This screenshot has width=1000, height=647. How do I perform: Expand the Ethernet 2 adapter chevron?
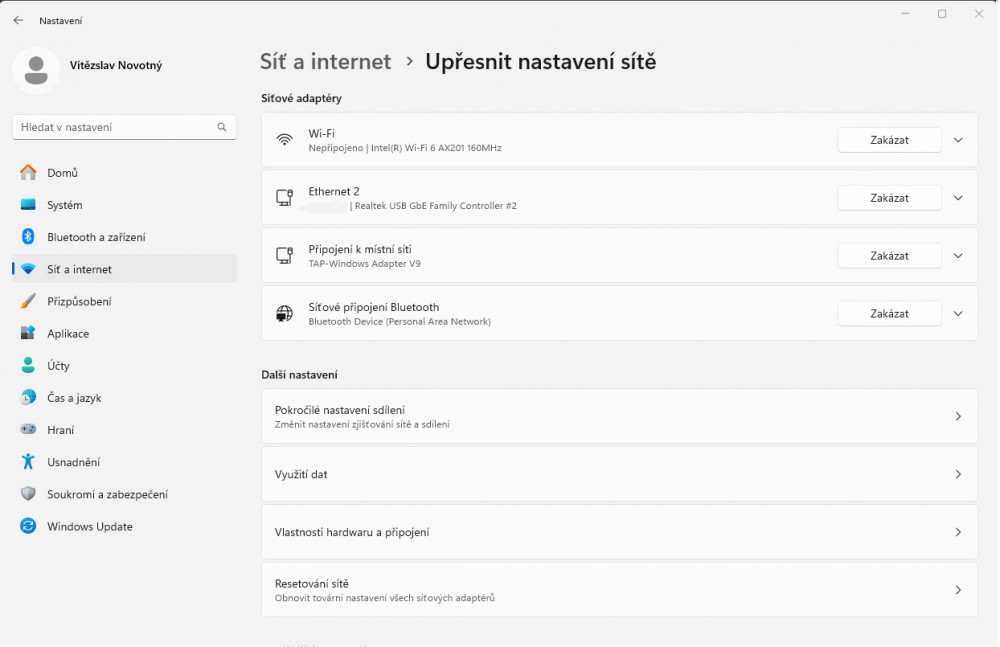tap(958, 198)
